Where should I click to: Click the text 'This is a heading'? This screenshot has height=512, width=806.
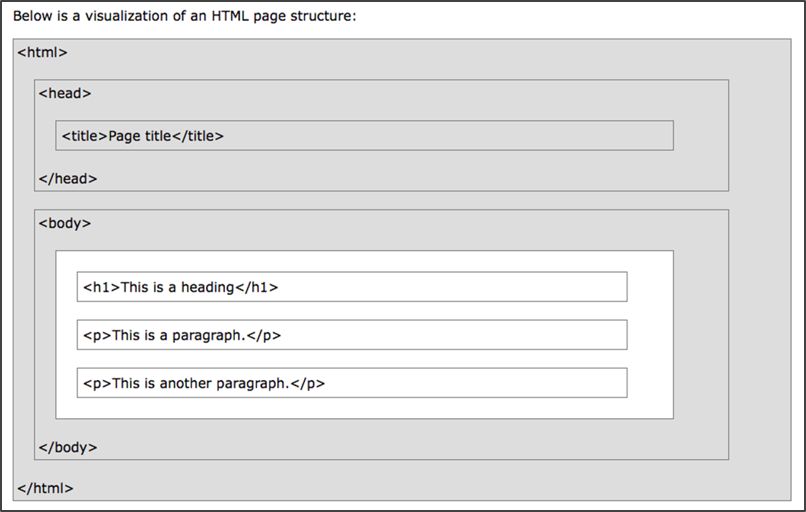click(x=177, y=287)
